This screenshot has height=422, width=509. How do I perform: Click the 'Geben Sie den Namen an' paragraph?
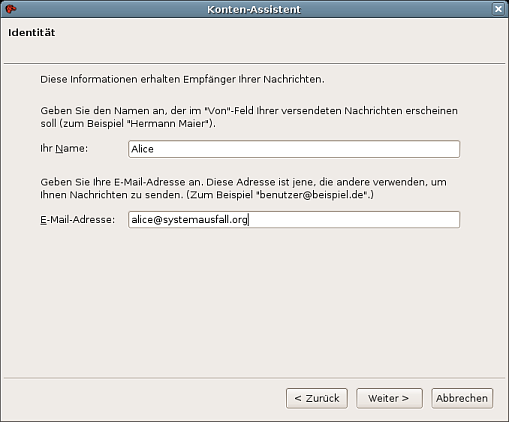249,117
